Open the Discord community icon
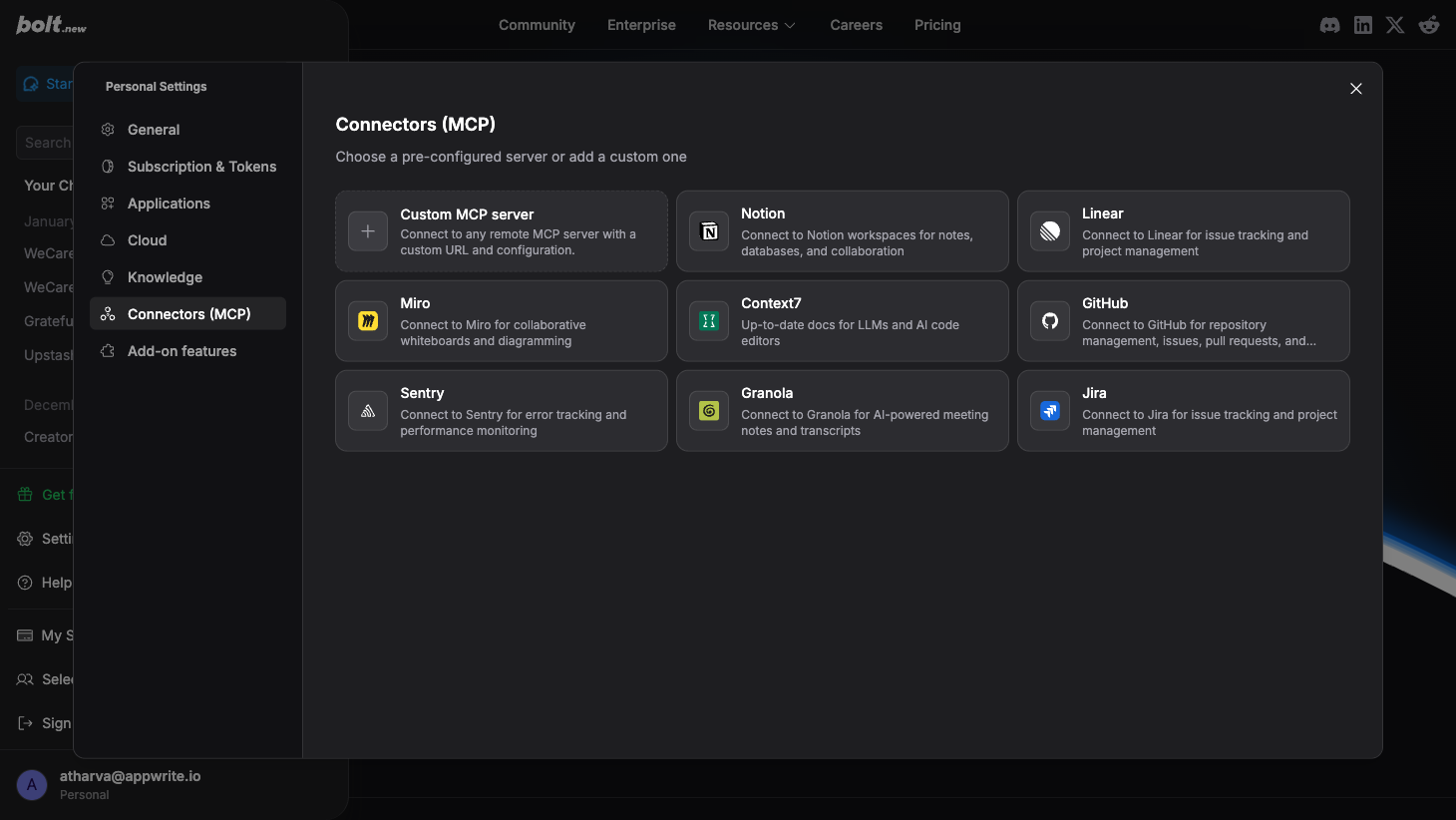Screen dimensions: 1456x820 point(1329,25)
